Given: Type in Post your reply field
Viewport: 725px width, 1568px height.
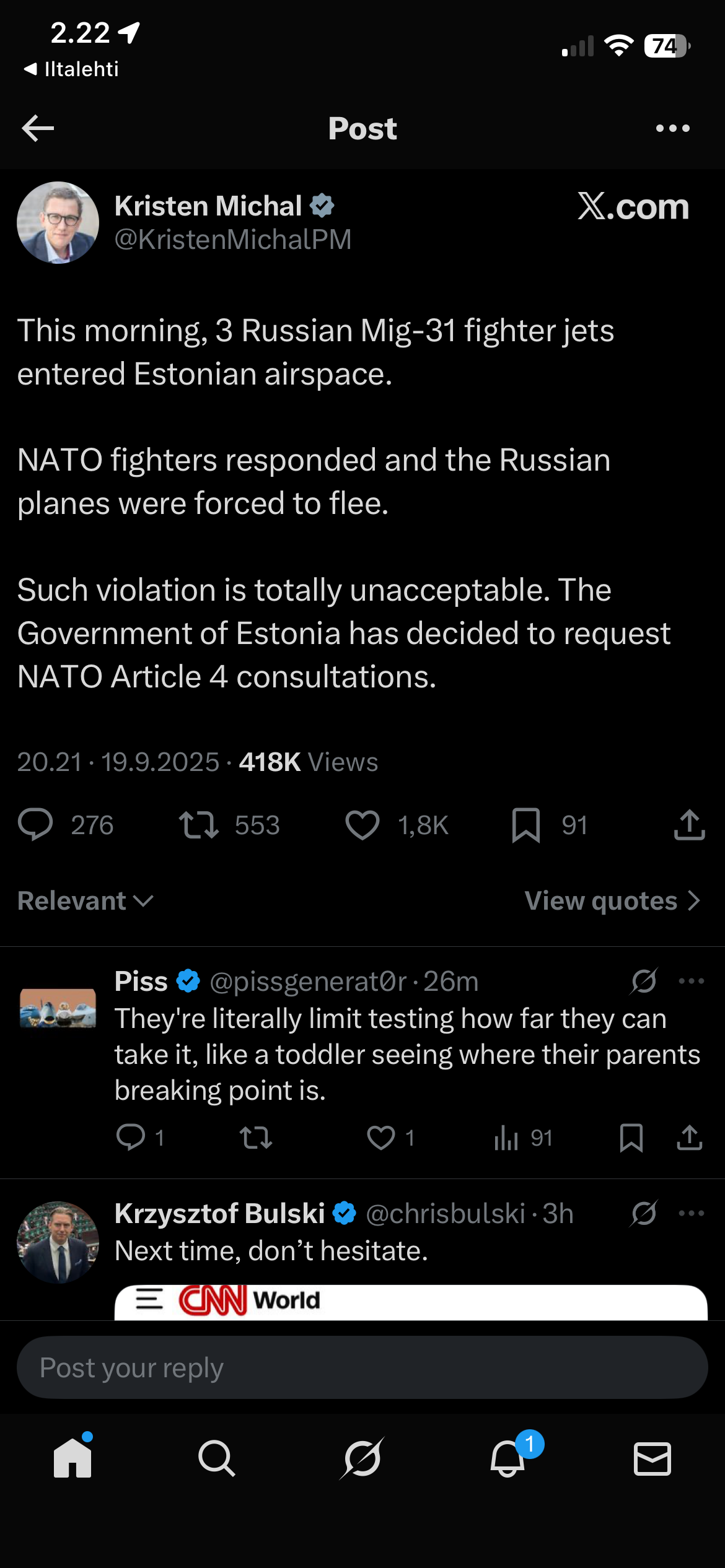Looking at the screenshot, I should click(362, 1367).
